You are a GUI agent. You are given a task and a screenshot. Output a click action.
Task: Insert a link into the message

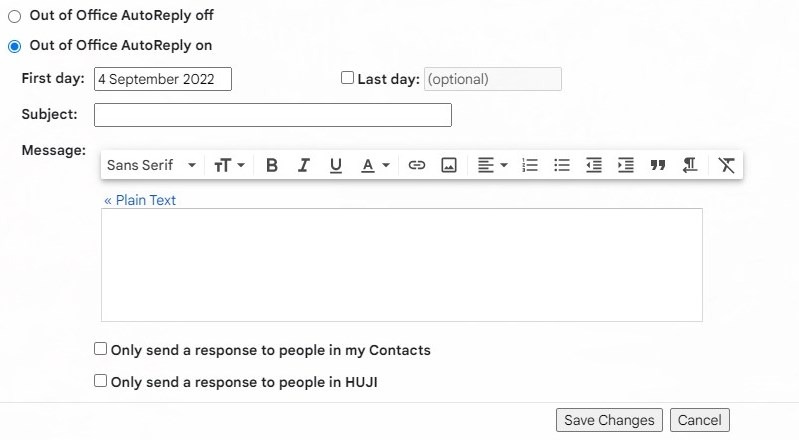(417, 165)
